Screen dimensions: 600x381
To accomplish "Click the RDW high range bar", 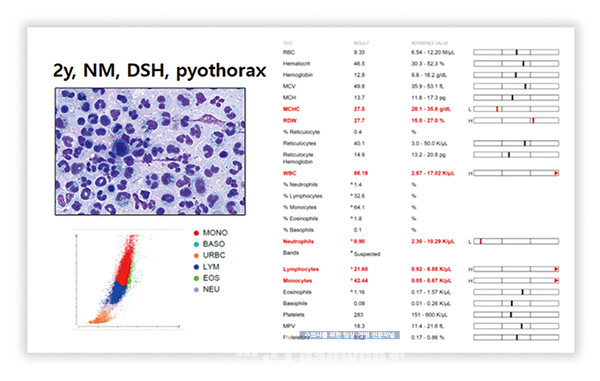I will point(516,120).
